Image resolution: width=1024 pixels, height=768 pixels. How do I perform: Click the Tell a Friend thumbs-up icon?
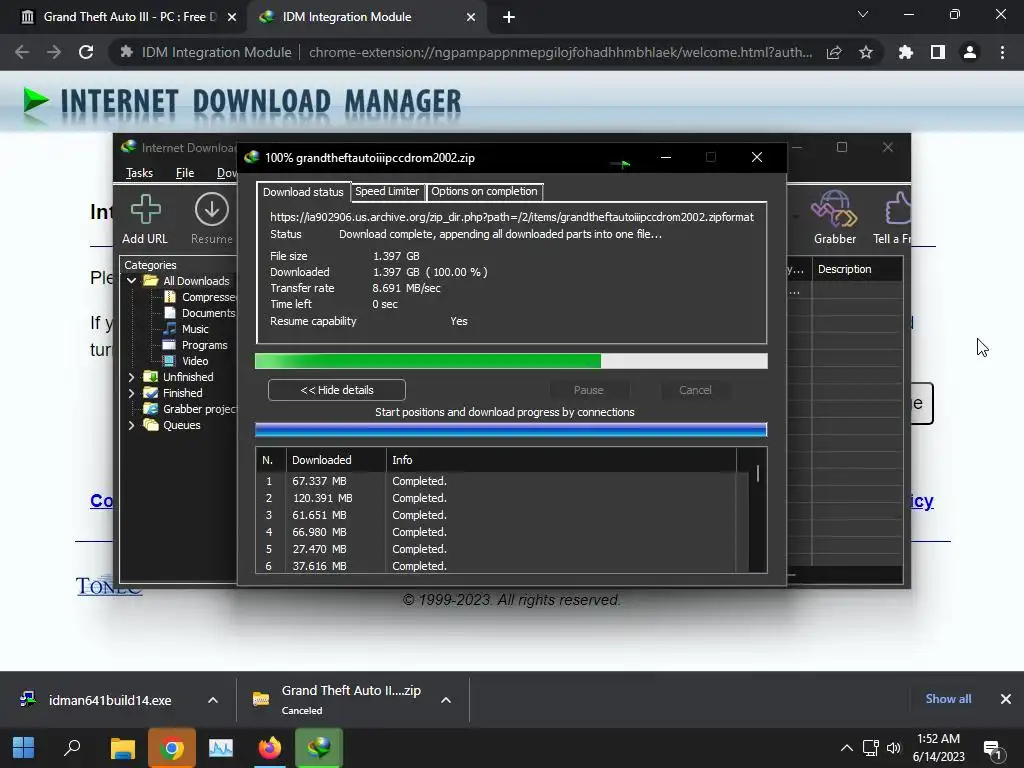click(898, 208)
